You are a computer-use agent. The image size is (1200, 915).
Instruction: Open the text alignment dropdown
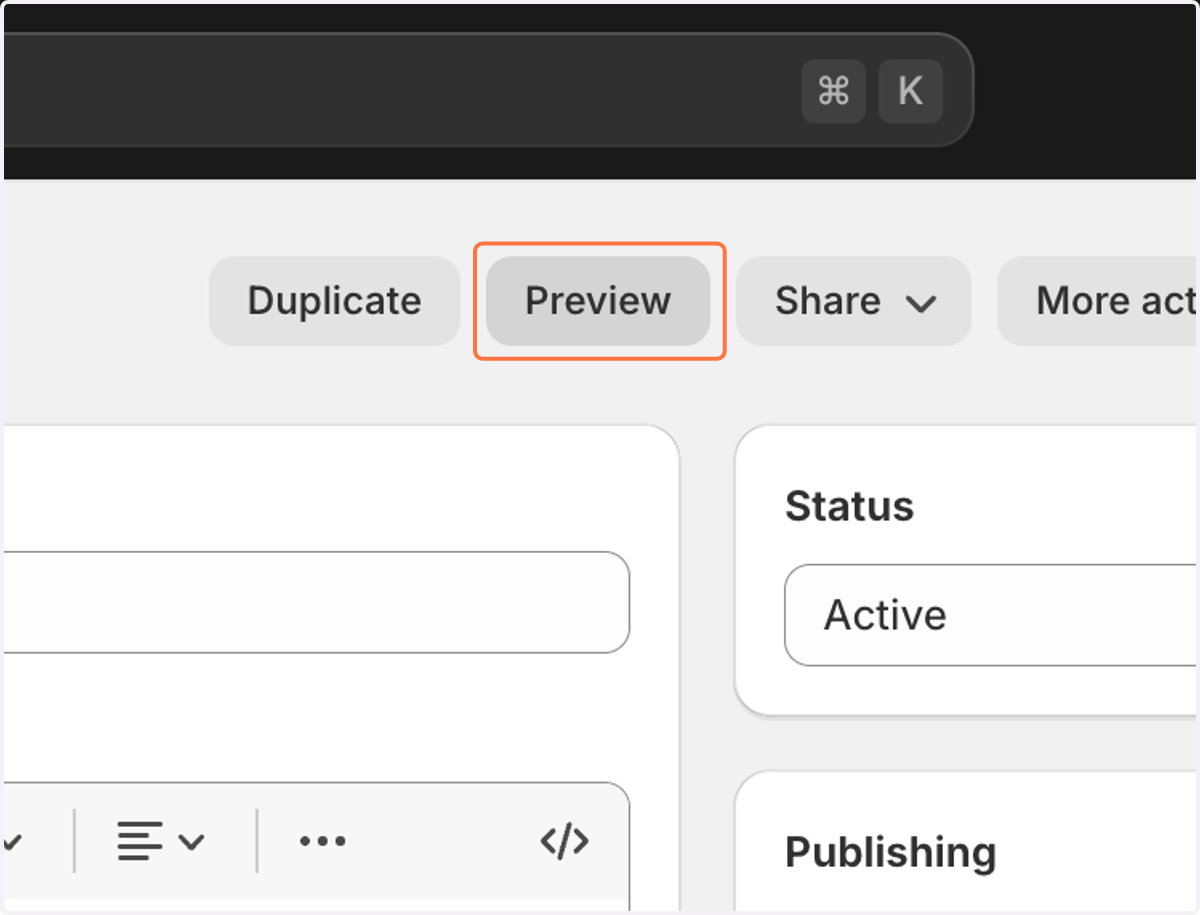click(160, 841)
